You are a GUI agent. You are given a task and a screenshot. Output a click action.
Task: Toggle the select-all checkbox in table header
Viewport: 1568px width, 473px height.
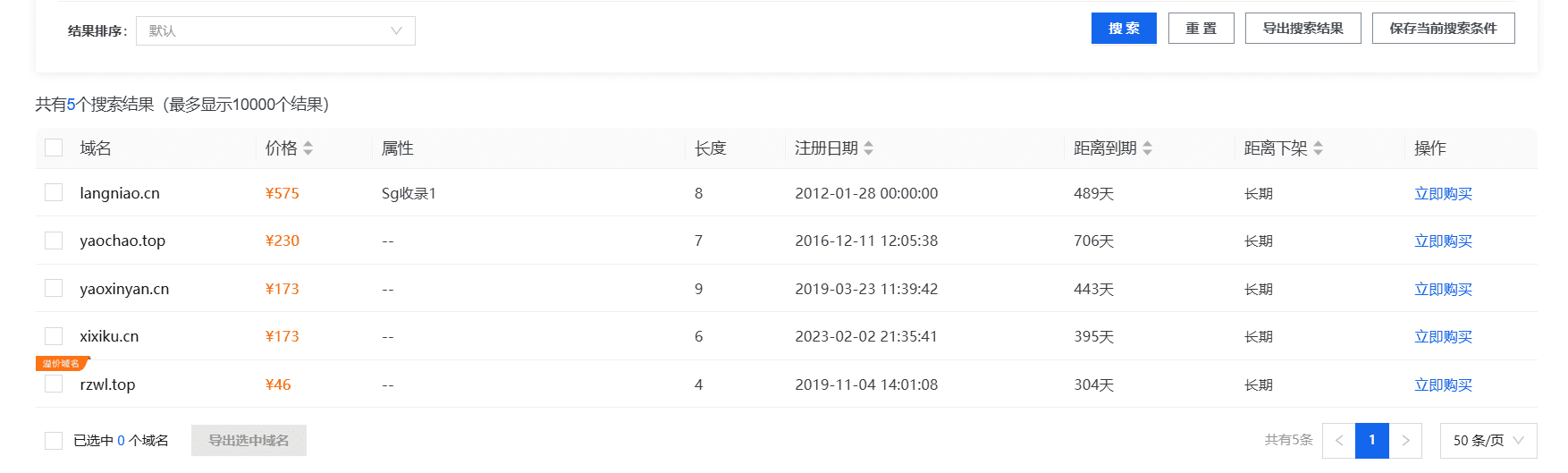click(54, 148)
